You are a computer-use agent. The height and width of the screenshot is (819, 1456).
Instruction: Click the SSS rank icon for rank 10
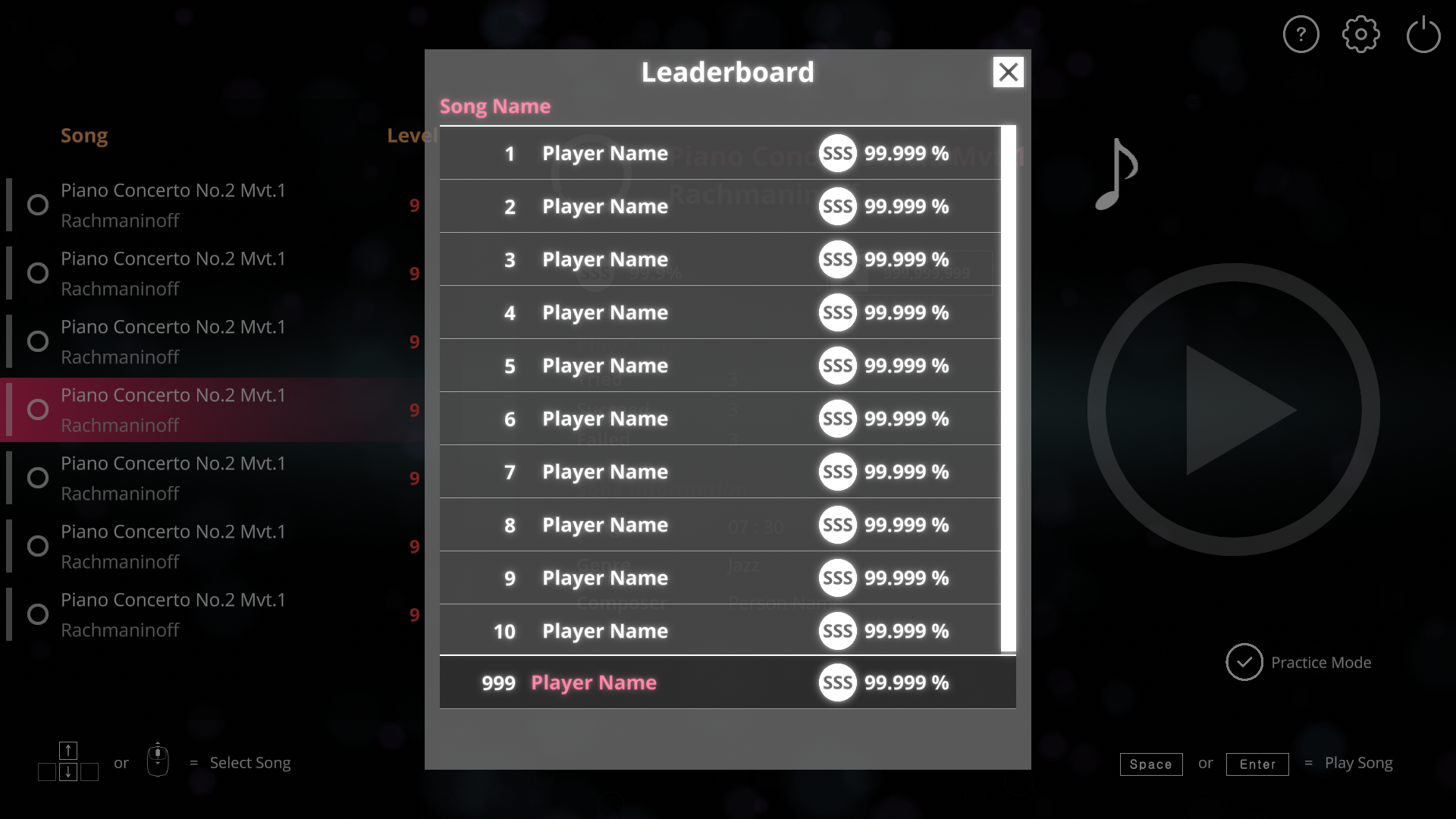click(838, 631)
